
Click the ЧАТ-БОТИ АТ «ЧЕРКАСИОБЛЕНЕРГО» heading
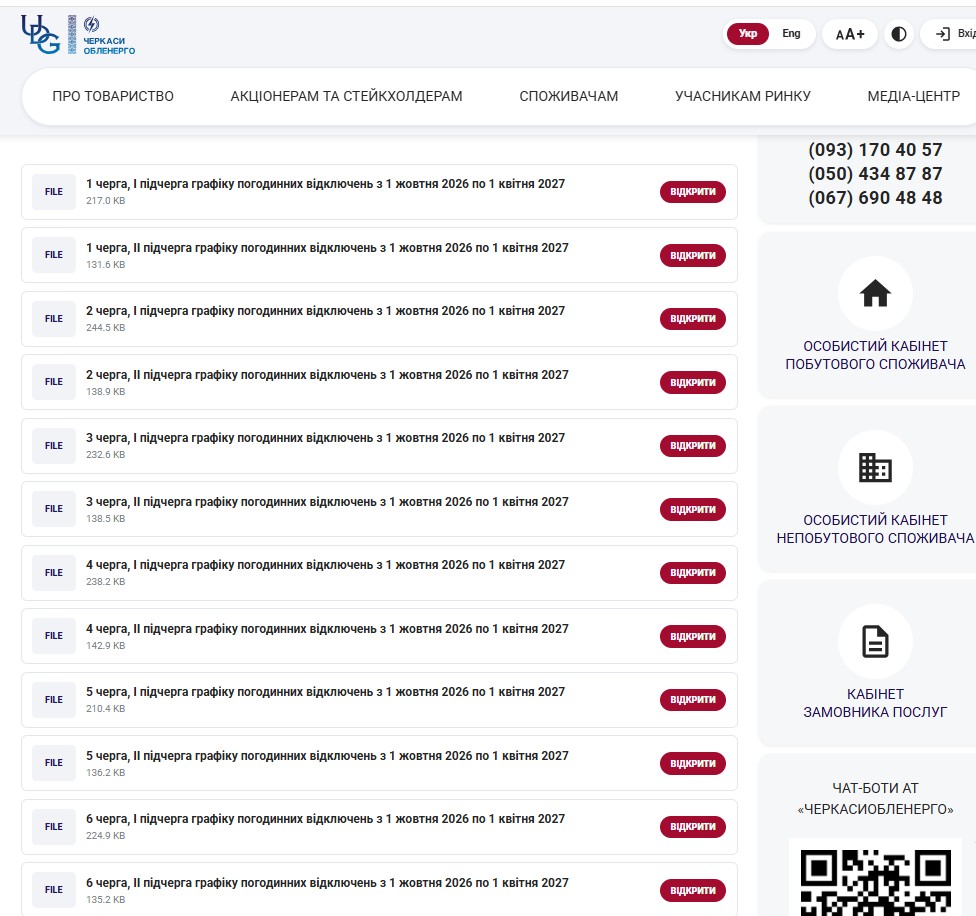click(x=875, y=798)
